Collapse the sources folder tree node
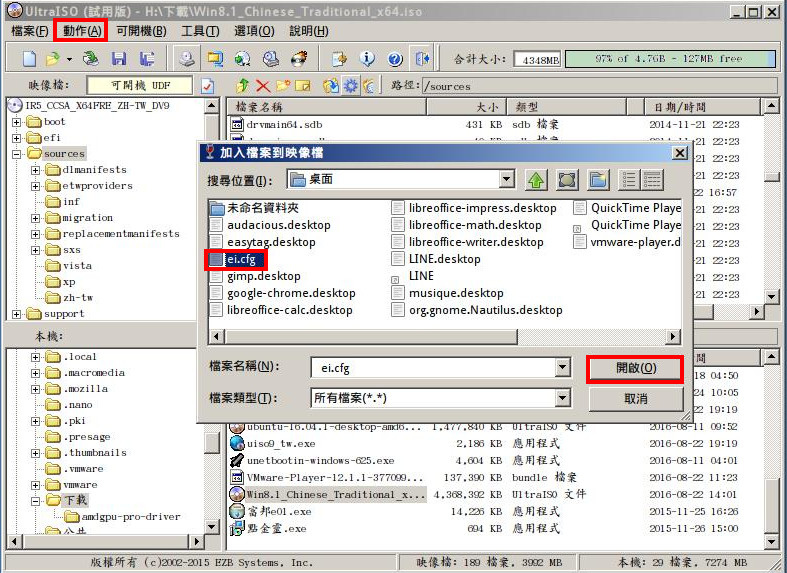This screenshot has height=573, width=787. click(x=17, y=154)
